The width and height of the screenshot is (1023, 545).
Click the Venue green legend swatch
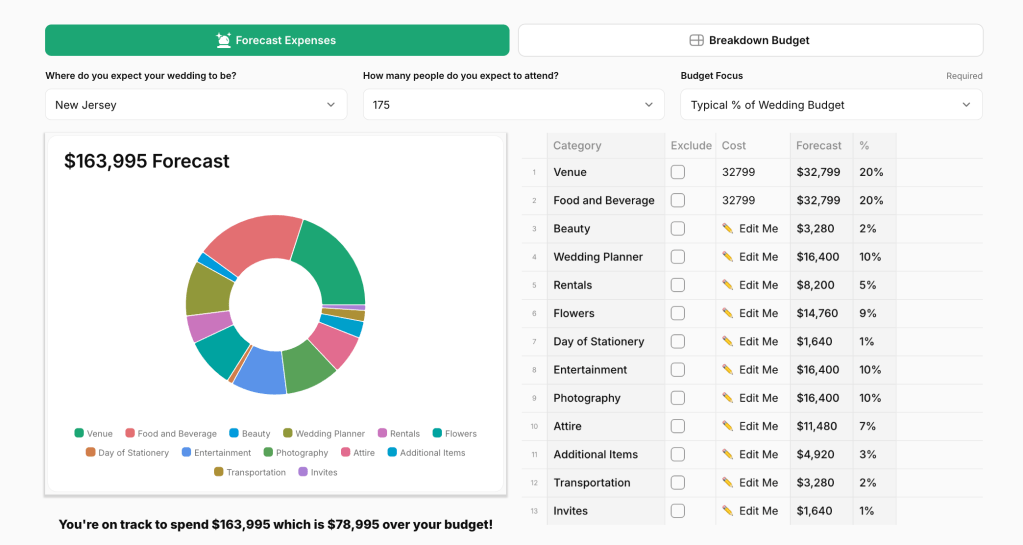click(x=79, y=434)
